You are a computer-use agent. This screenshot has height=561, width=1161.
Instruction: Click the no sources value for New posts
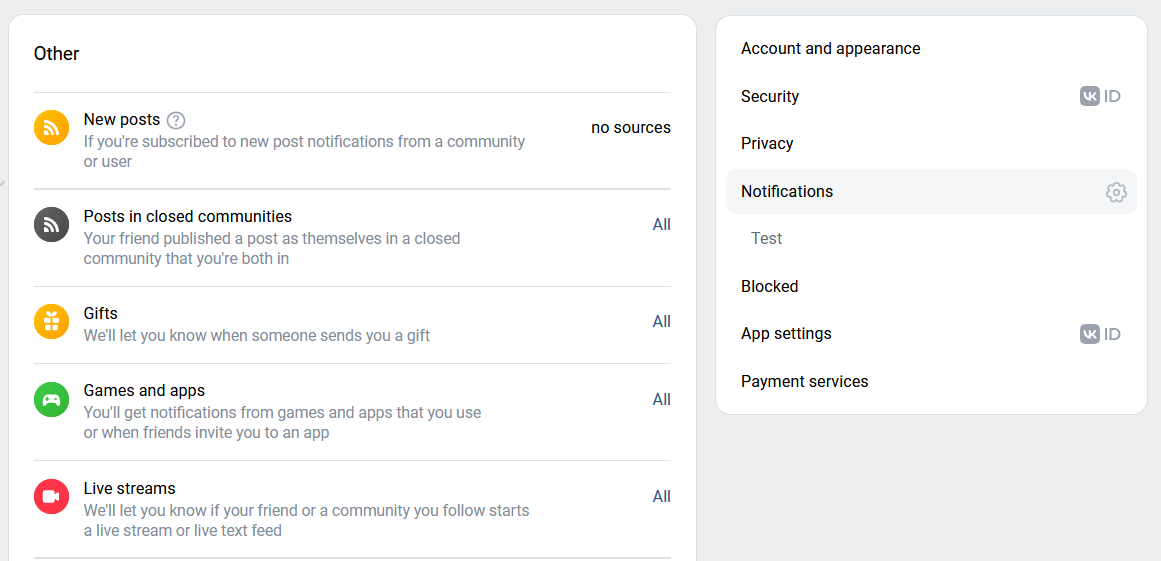click(631, 127)
